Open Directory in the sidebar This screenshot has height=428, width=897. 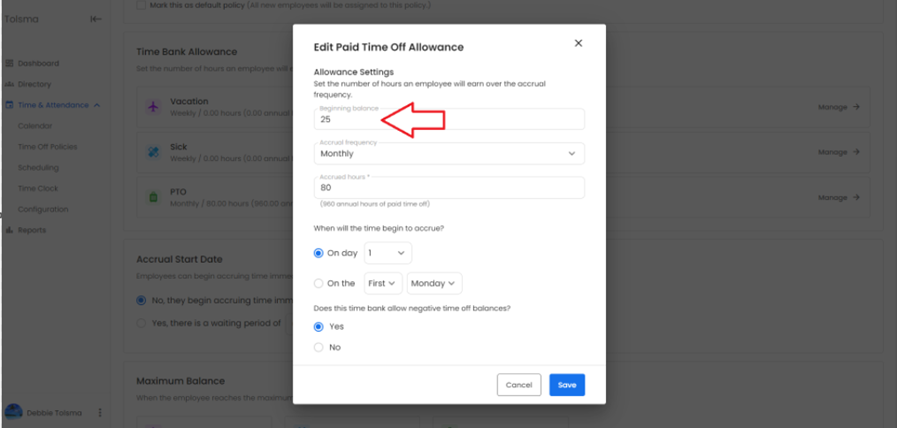coord(34,84)
